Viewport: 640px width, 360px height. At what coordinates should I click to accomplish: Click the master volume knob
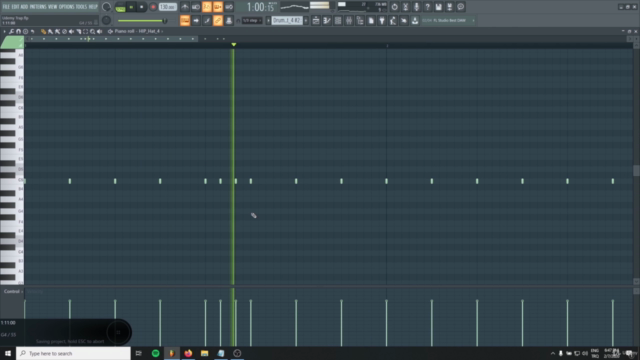[106, 7]
